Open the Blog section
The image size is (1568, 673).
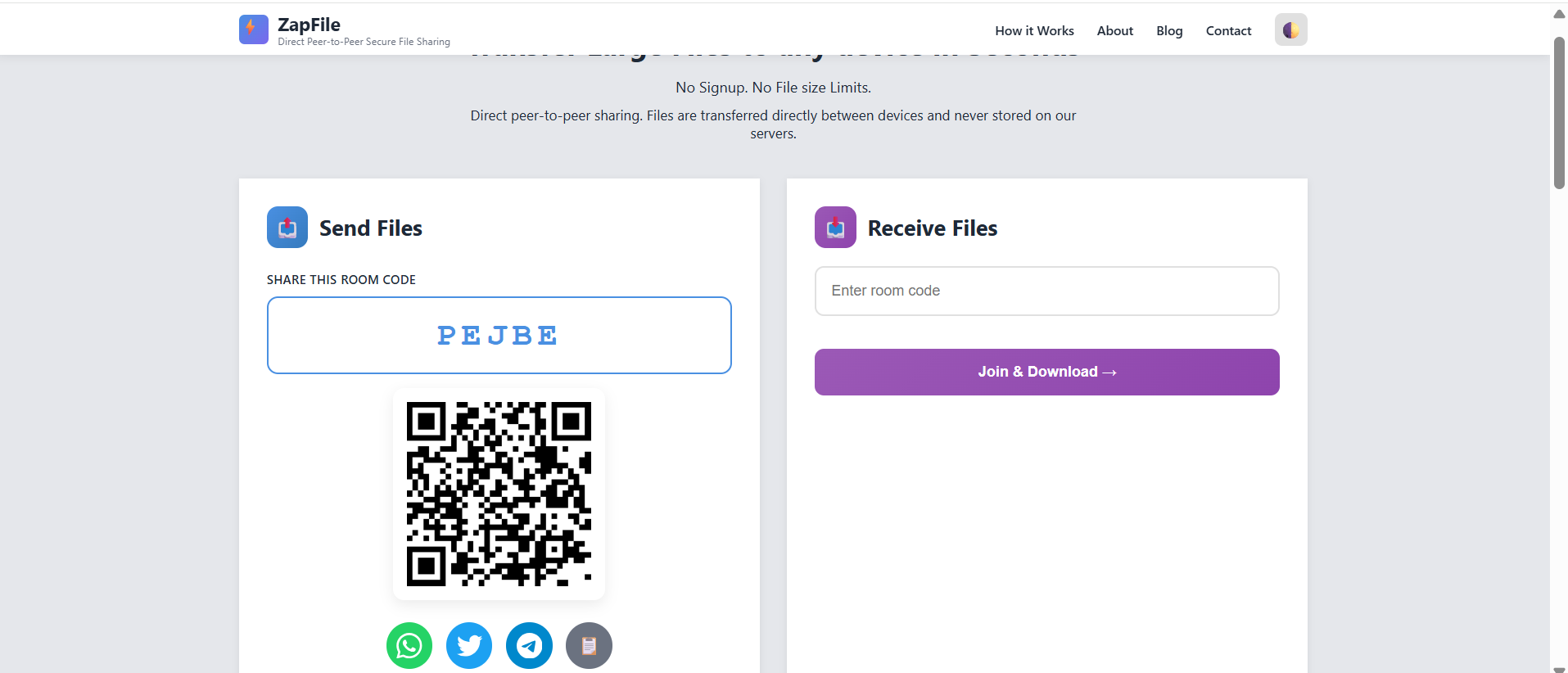coord(1169,30)
